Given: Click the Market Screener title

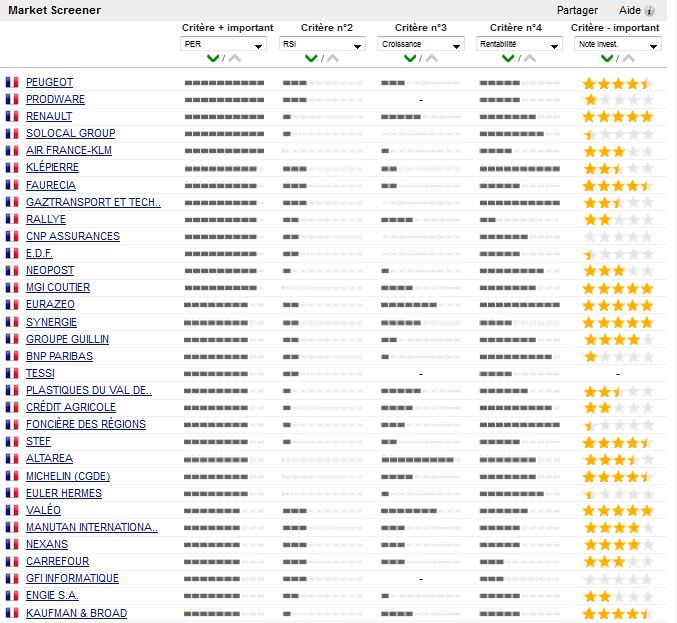Looking at the screenshot, I should 54,10.
